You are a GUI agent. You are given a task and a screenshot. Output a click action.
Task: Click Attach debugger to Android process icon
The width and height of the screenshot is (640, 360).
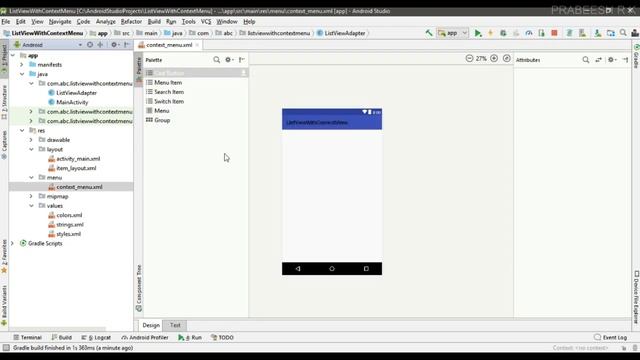(542, 33)
